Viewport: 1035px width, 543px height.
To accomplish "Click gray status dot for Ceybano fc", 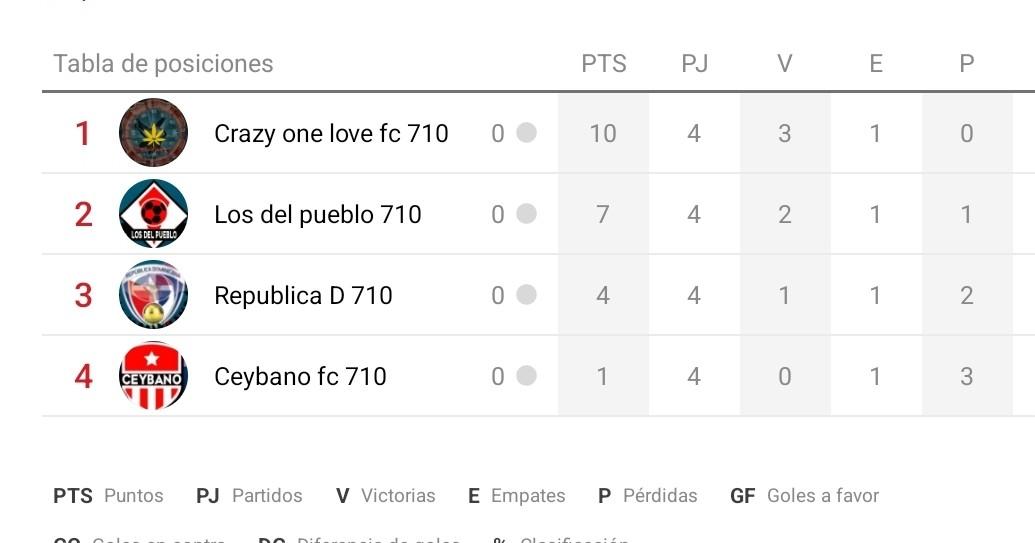I will [526, 376].
